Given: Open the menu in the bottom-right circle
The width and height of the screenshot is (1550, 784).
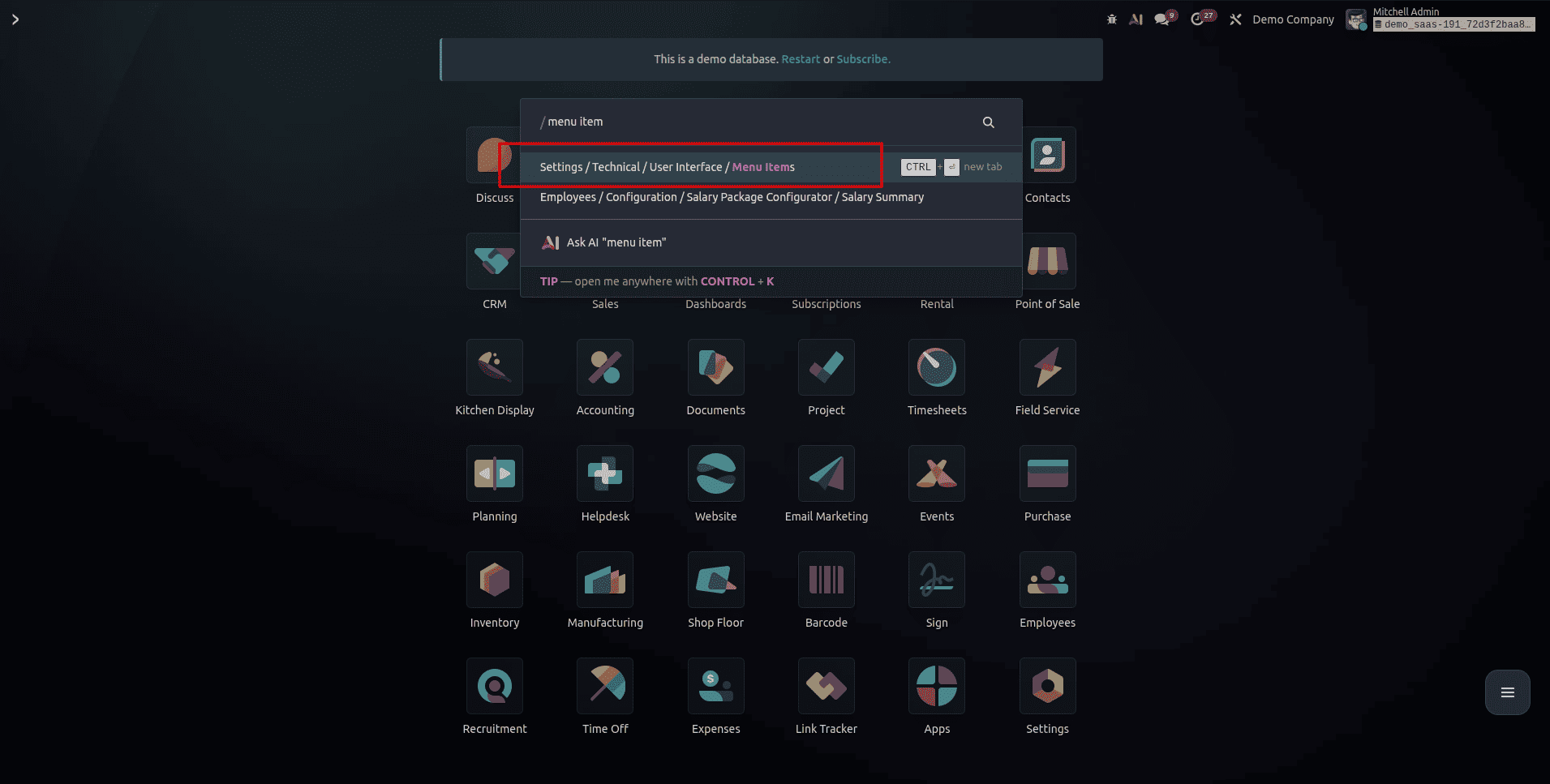Looking at the screenshot, I should click(x=1507, y=692).
